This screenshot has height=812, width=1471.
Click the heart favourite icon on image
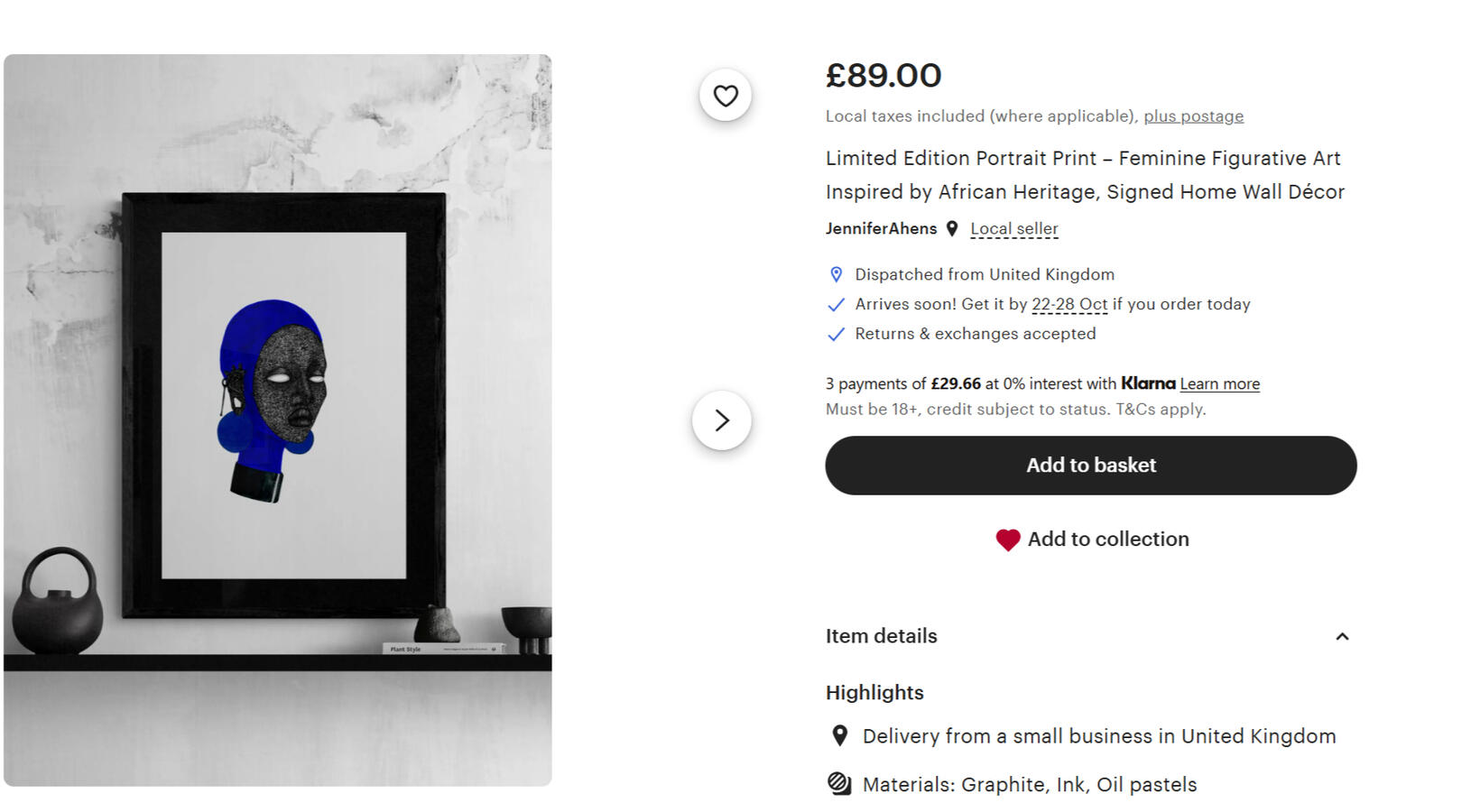(x=726, y=96)
